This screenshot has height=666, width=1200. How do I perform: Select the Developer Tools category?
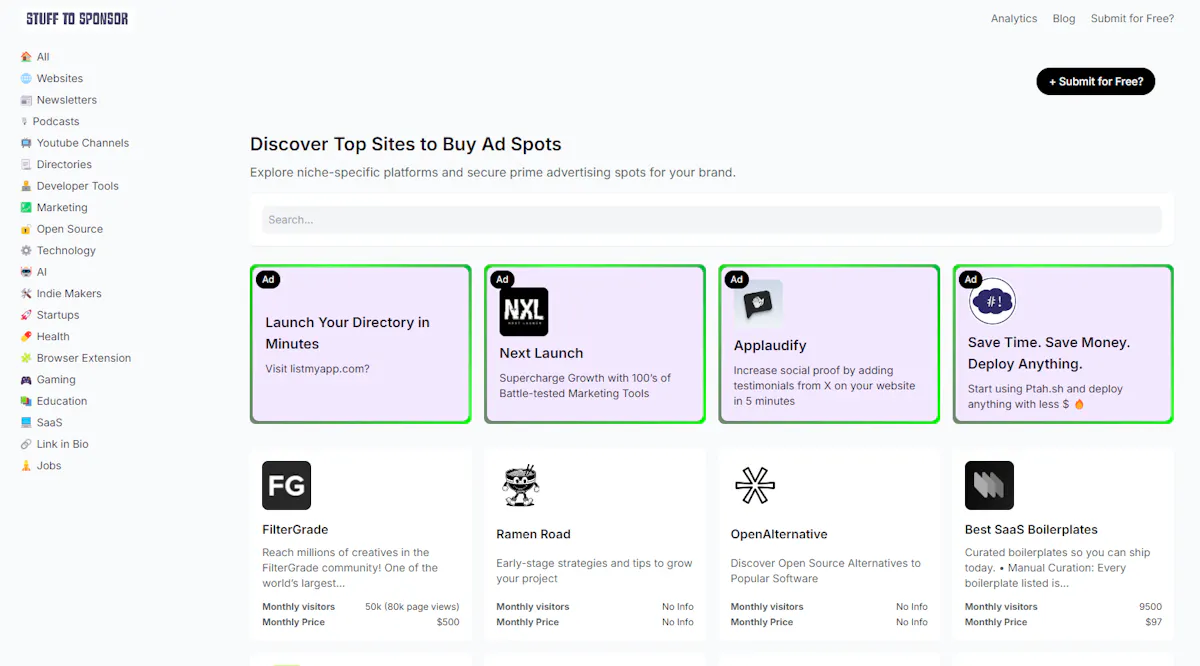point(78,186)
